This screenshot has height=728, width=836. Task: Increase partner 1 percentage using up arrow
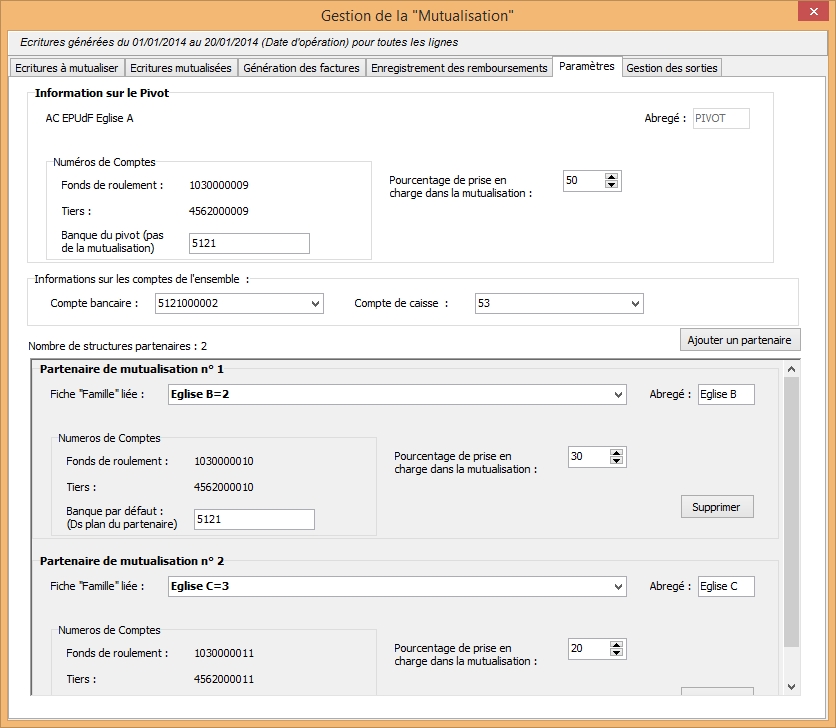point(616,452)
